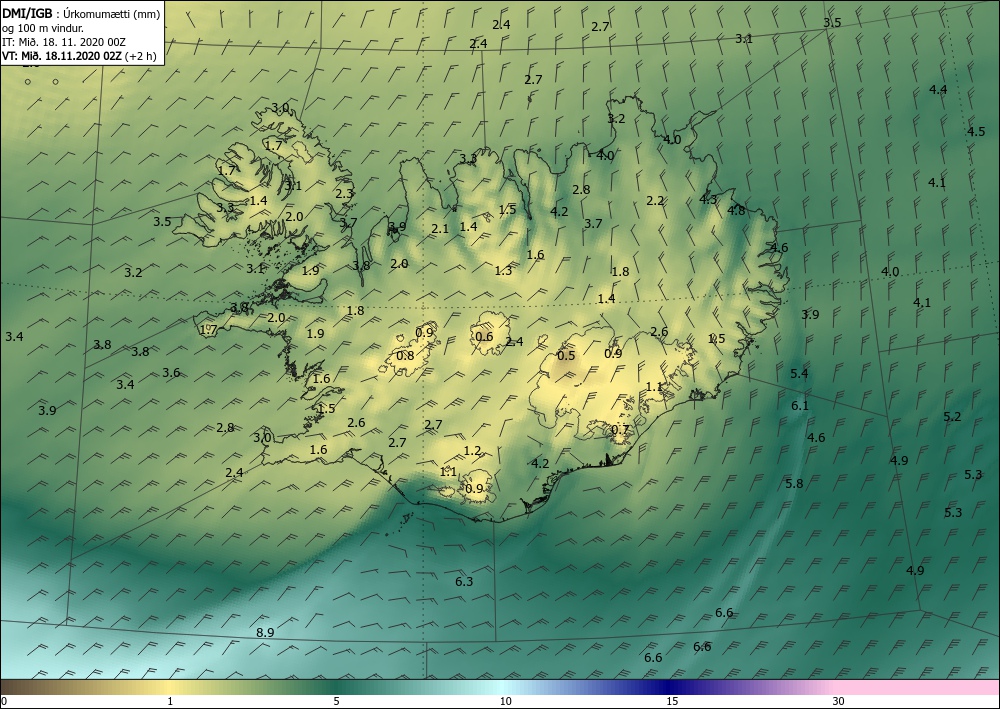
Task: Select the 5.4 value east of Iceland
Action: (799, 374)
